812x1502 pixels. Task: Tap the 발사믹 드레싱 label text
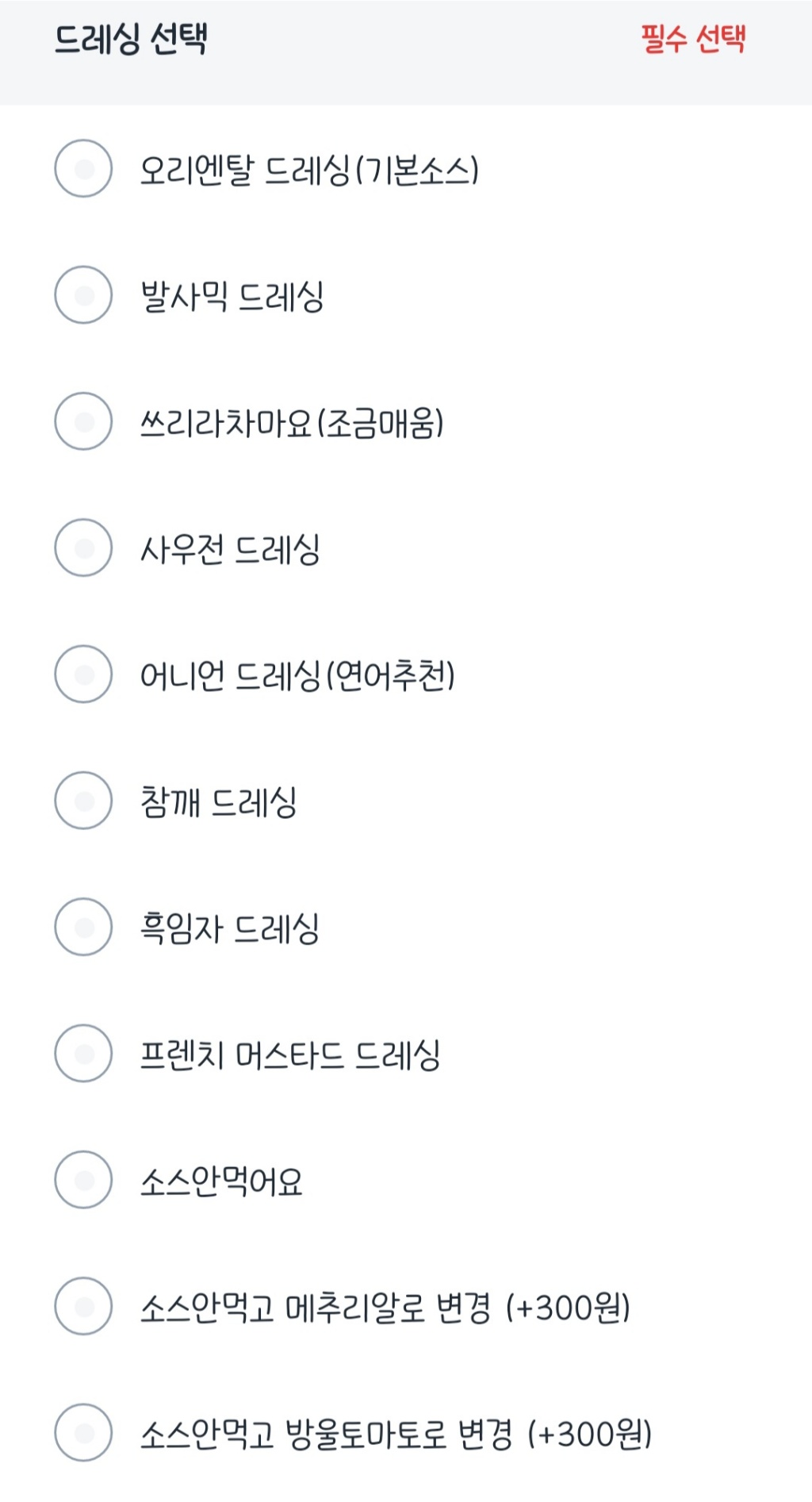232,297
